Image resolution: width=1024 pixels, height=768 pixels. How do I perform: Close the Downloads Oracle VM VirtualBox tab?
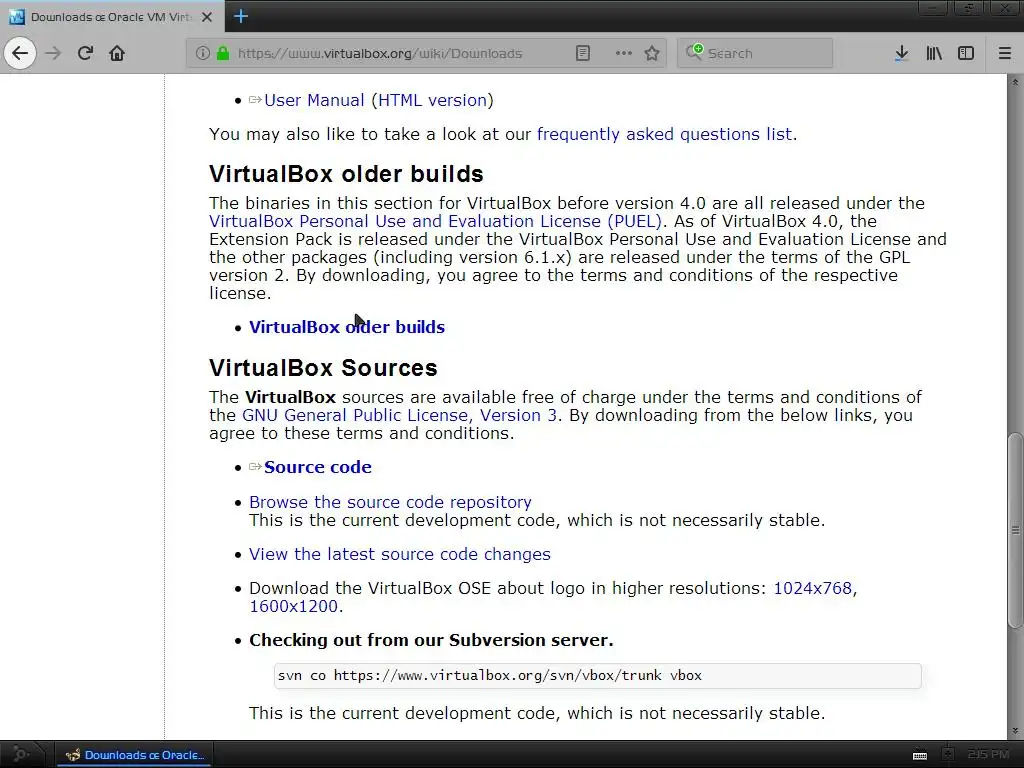point(207,17)
